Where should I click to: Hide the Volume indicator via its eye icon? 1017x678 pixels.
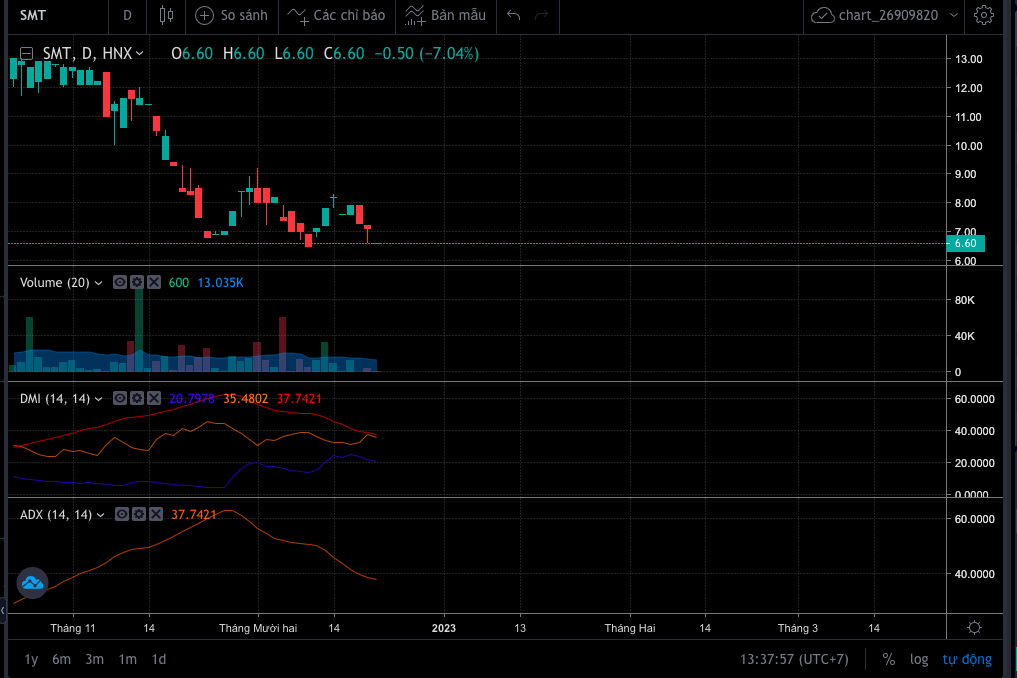120,283
